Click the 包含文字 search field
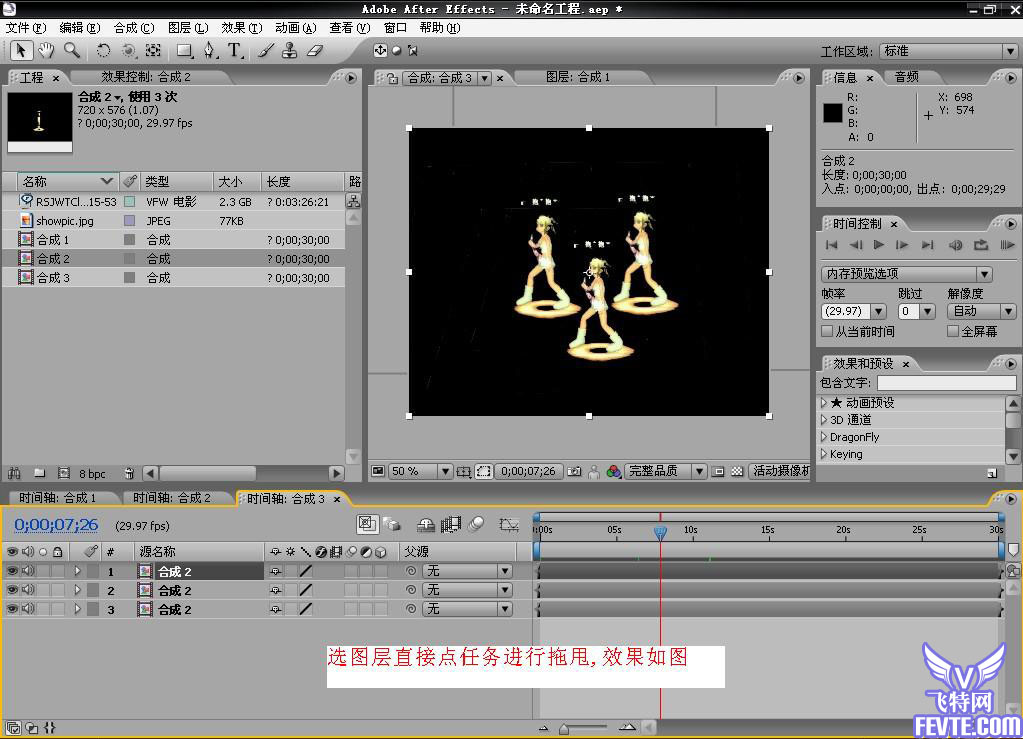Screen dimensions: 1023x739 pyautogui.click(x=947, y=383)
